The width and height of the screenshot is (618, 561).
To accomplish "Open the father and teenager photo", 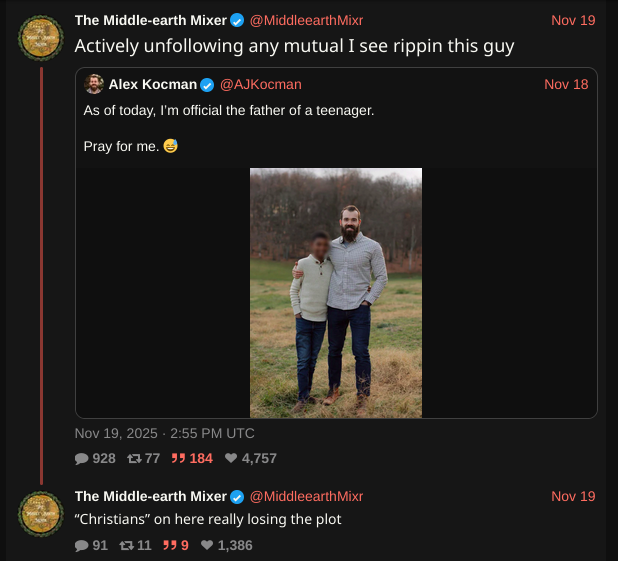I will [336, 292].
